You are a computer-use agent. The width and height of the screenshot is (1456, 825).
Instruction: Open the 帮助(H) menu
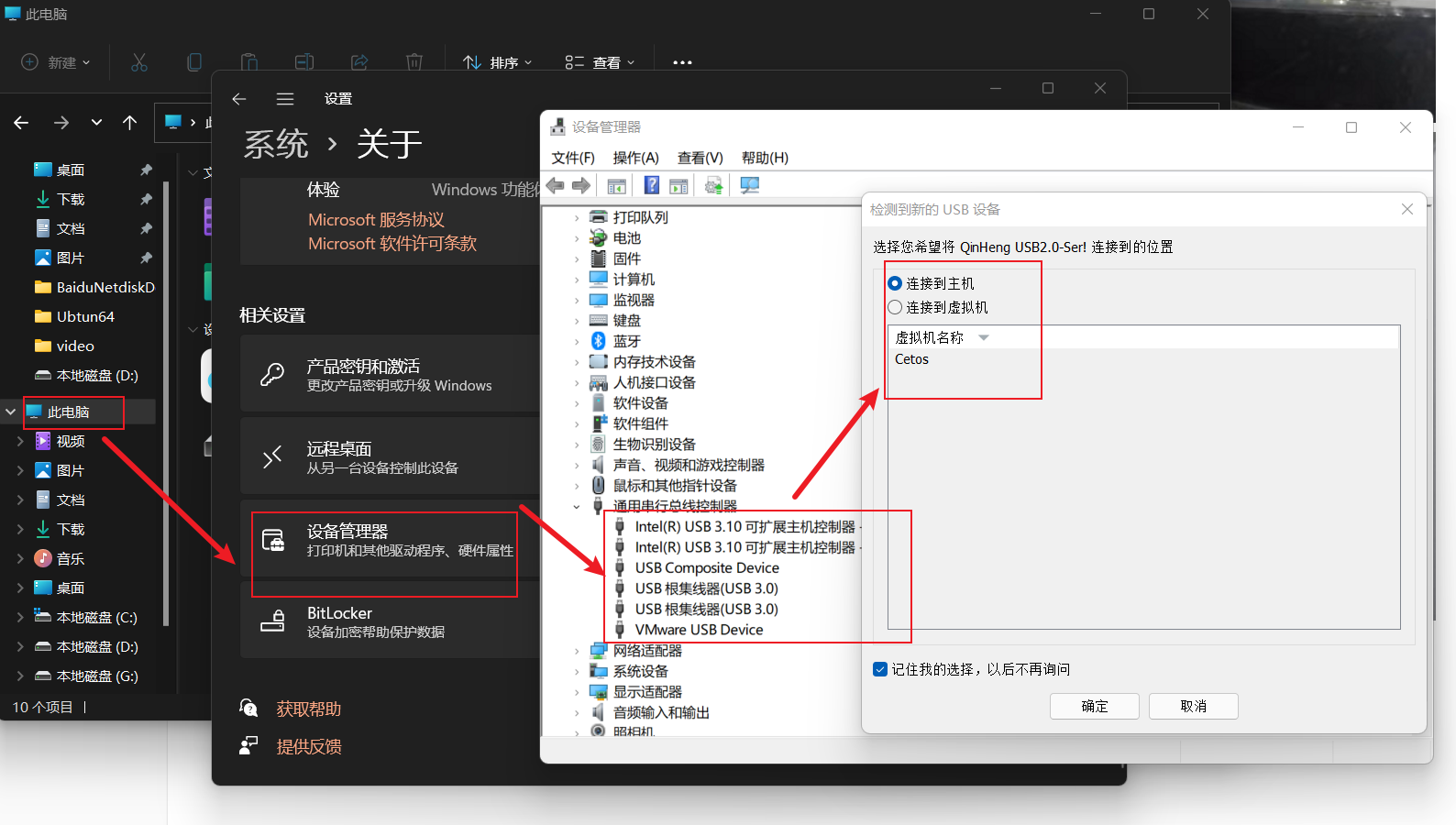765,158
